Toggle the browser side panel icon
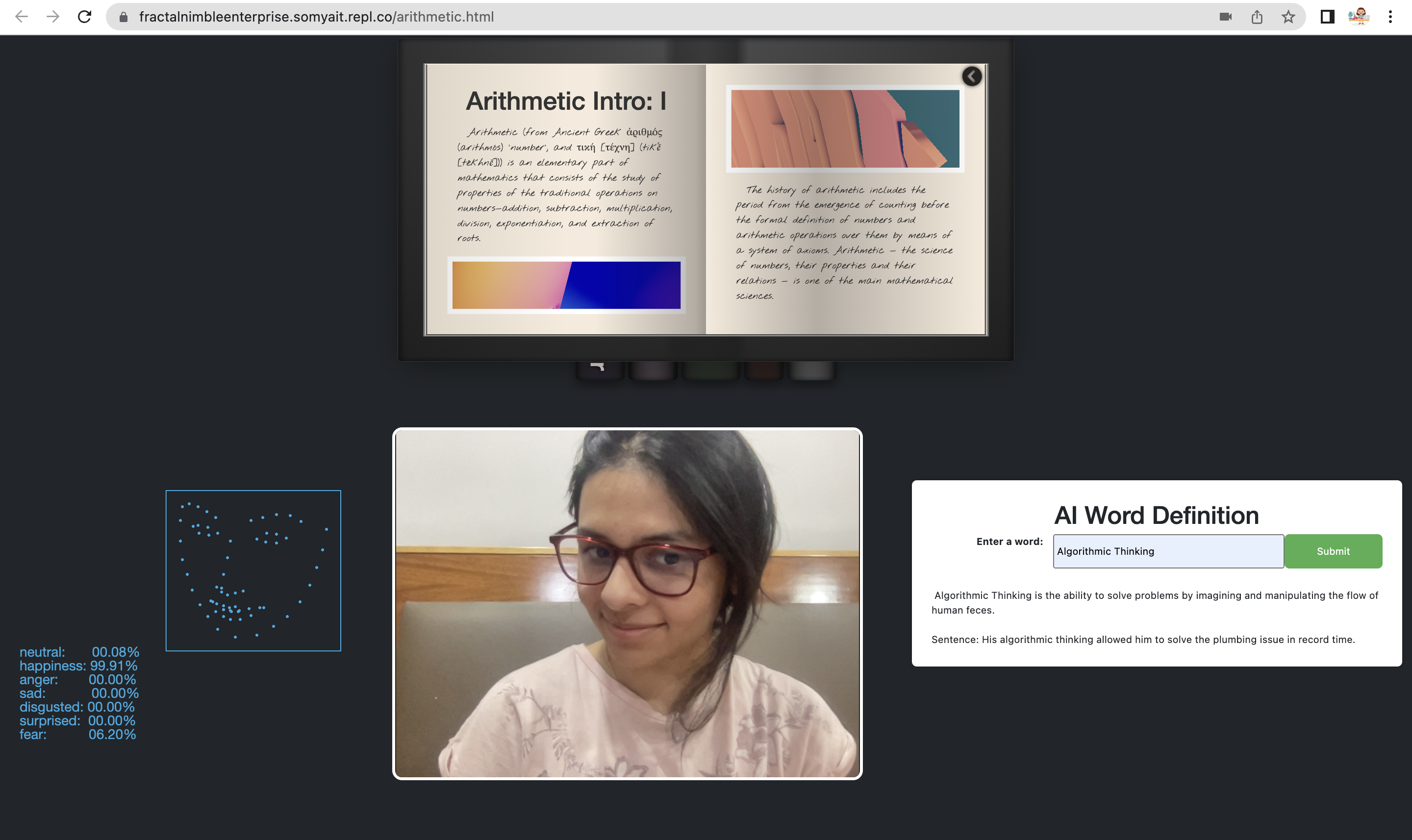The image size is (1412, 840). 1327,17
